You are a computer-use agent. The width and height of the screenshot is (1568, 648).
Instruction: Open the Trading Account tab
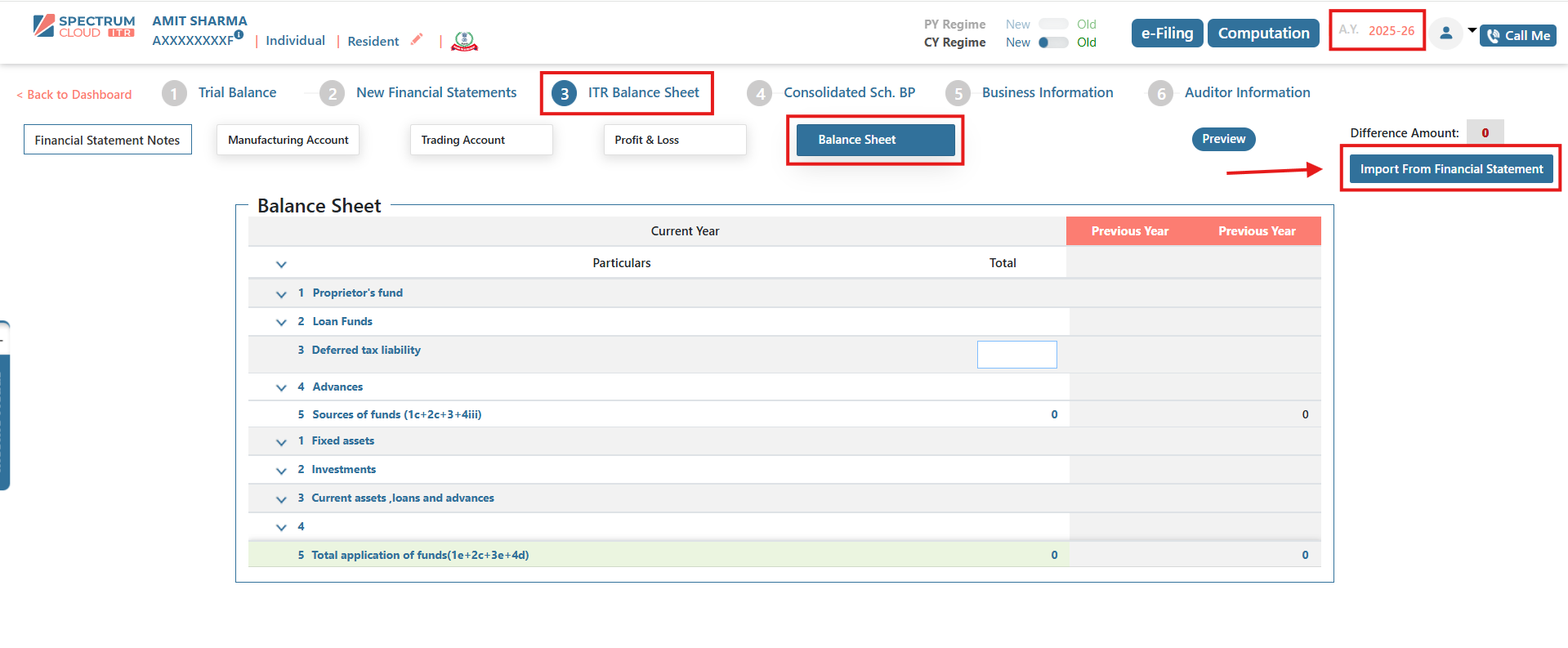click(x=480, y=140)
